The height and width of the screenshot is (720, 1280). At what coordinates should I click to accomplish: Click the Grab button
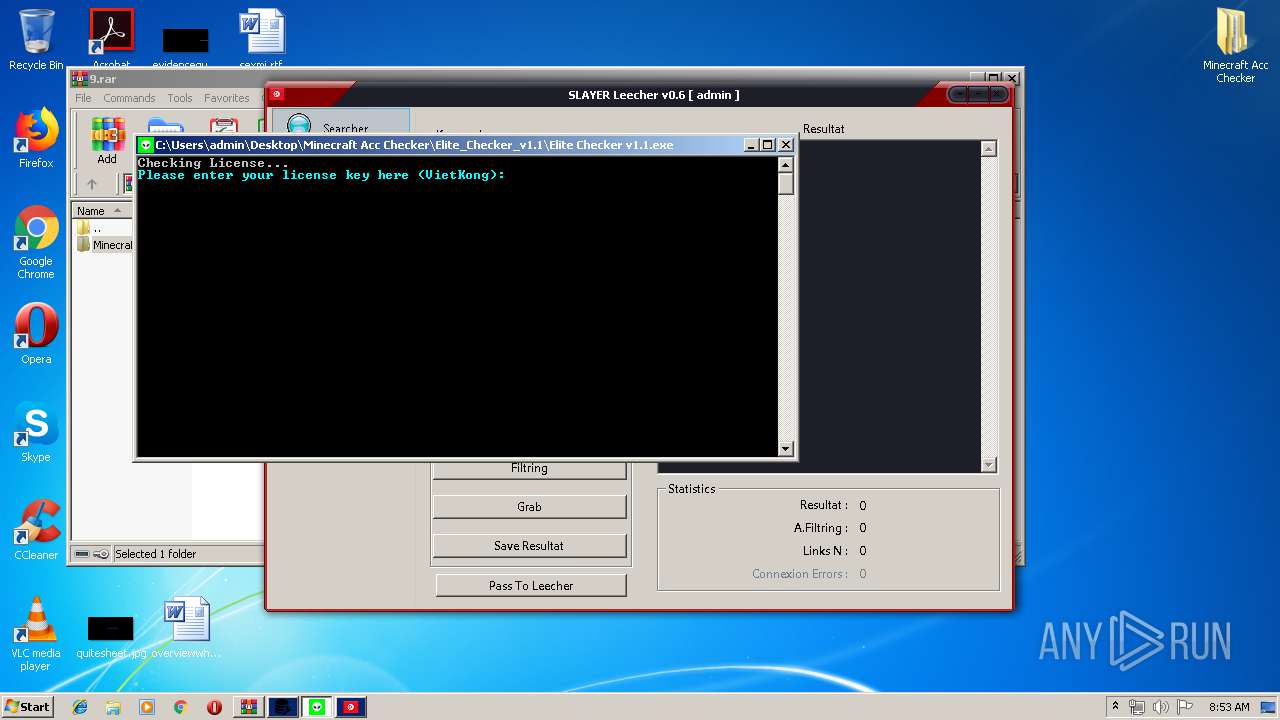click(529, 507)
